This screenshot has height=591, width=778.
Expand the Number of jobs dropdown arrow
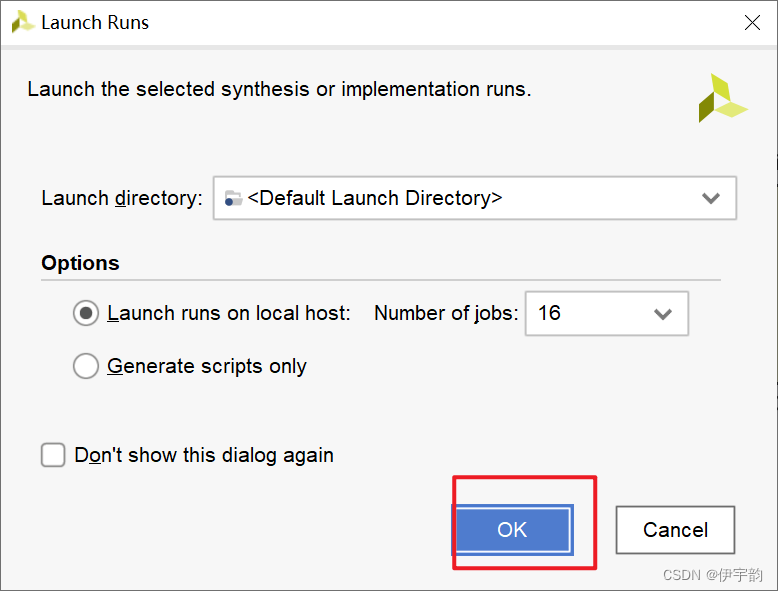point(662,314)
